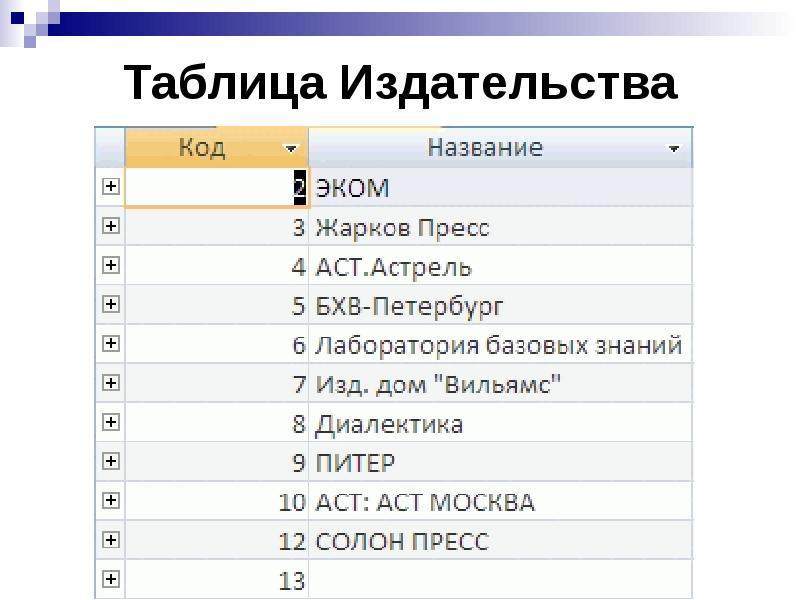Expand the ЭКОМ row plus icon

110,186
